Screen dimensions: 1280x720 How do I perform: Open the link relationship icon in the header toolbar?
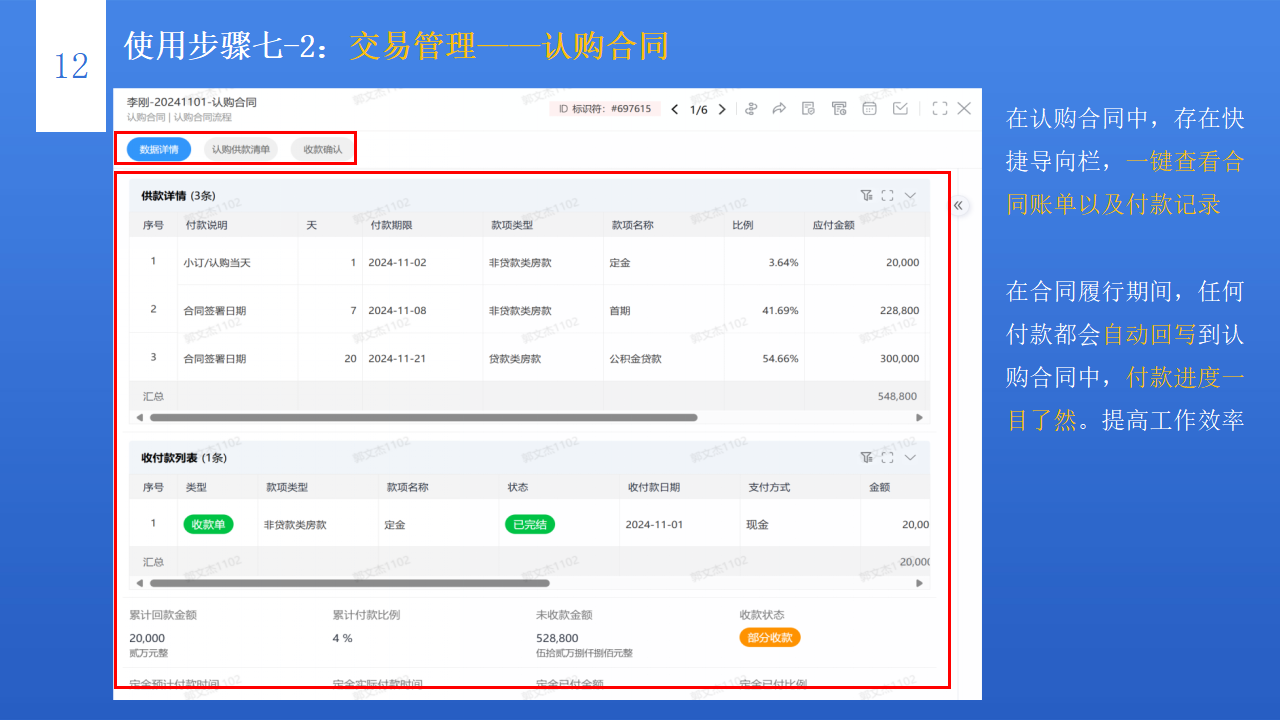click(x=752, y=108)
